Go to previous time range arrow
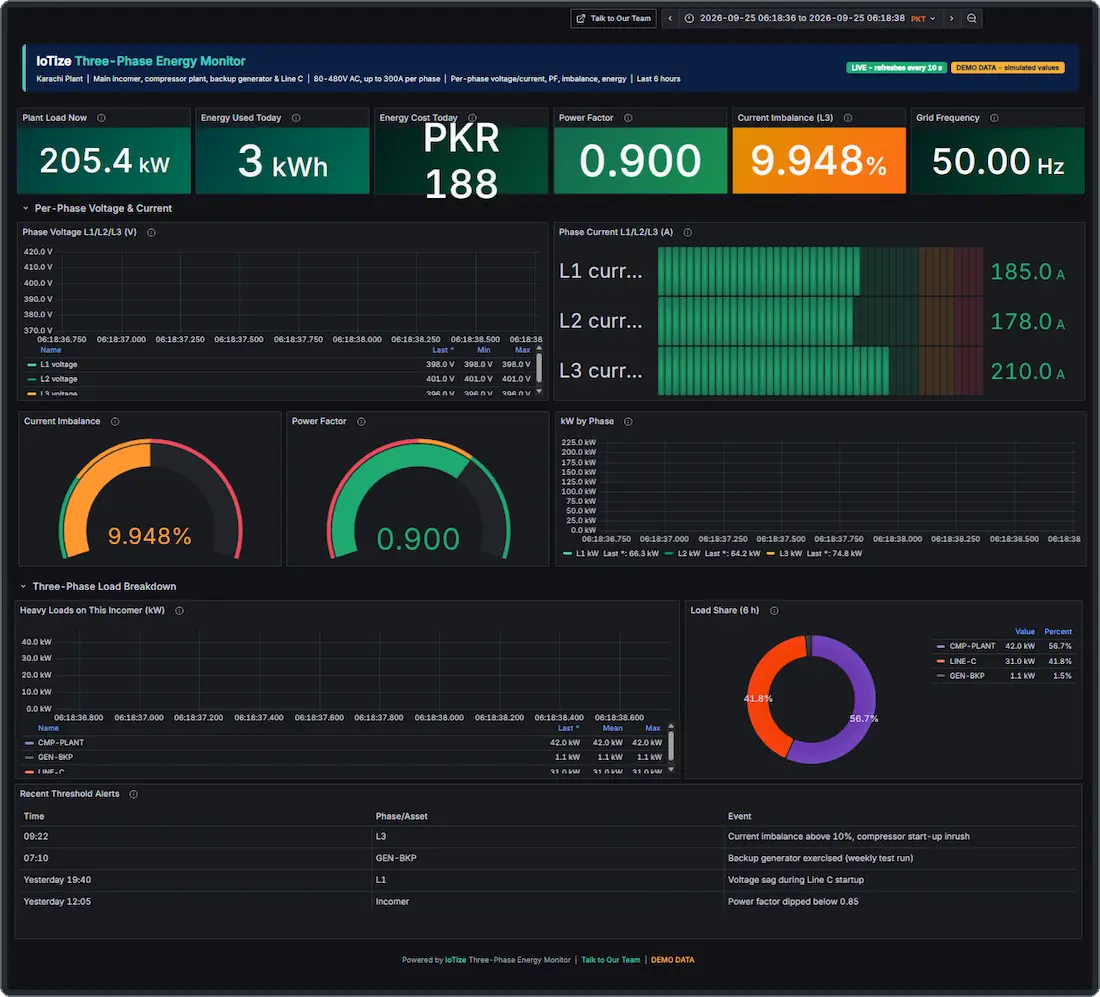The height and width of the screenshot is (997, 1100). pos(670,18)
